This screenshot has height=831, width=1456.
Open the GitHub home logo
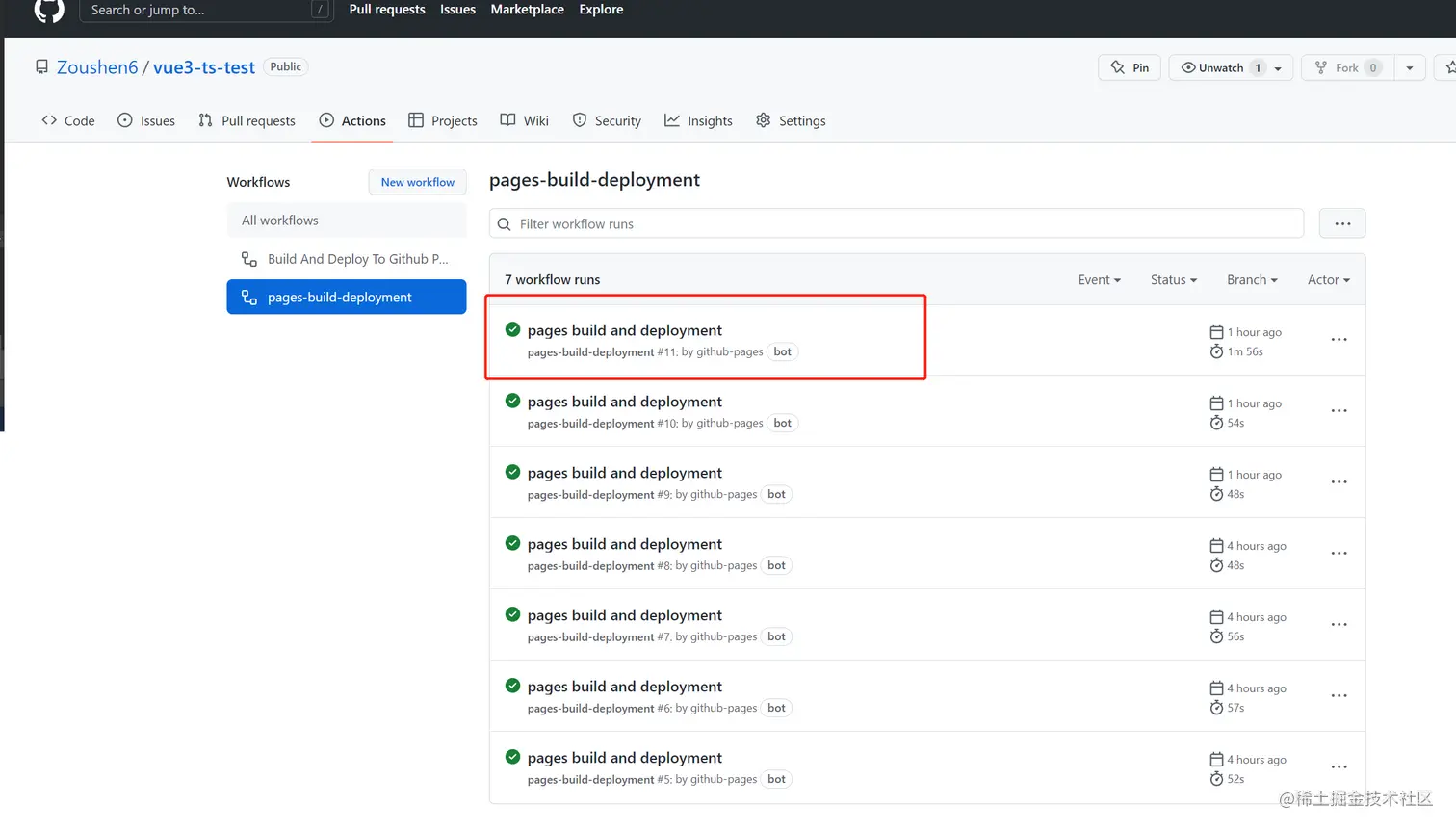[x=49, y=10]
